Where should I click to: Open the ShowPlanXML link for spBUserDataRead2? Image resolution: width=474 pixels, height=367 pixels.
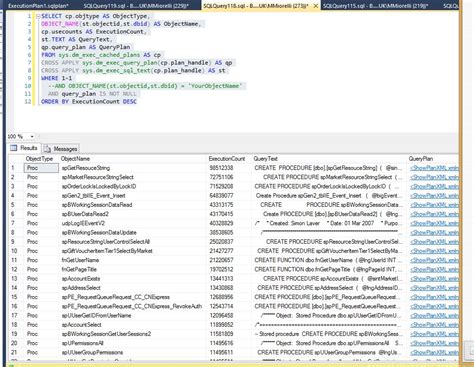(x=434, y=214)
